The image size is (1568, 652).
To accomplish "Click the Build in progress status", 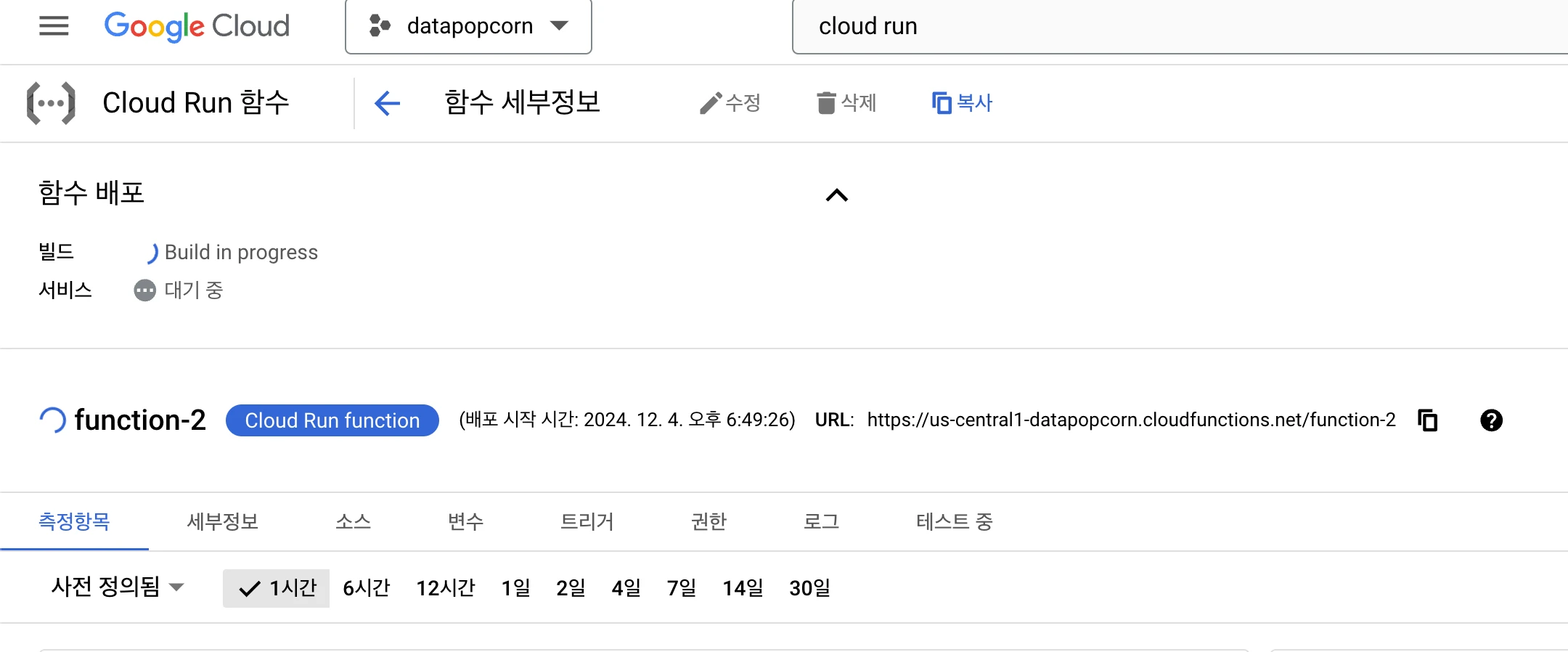I will click(x=241, y=252).
